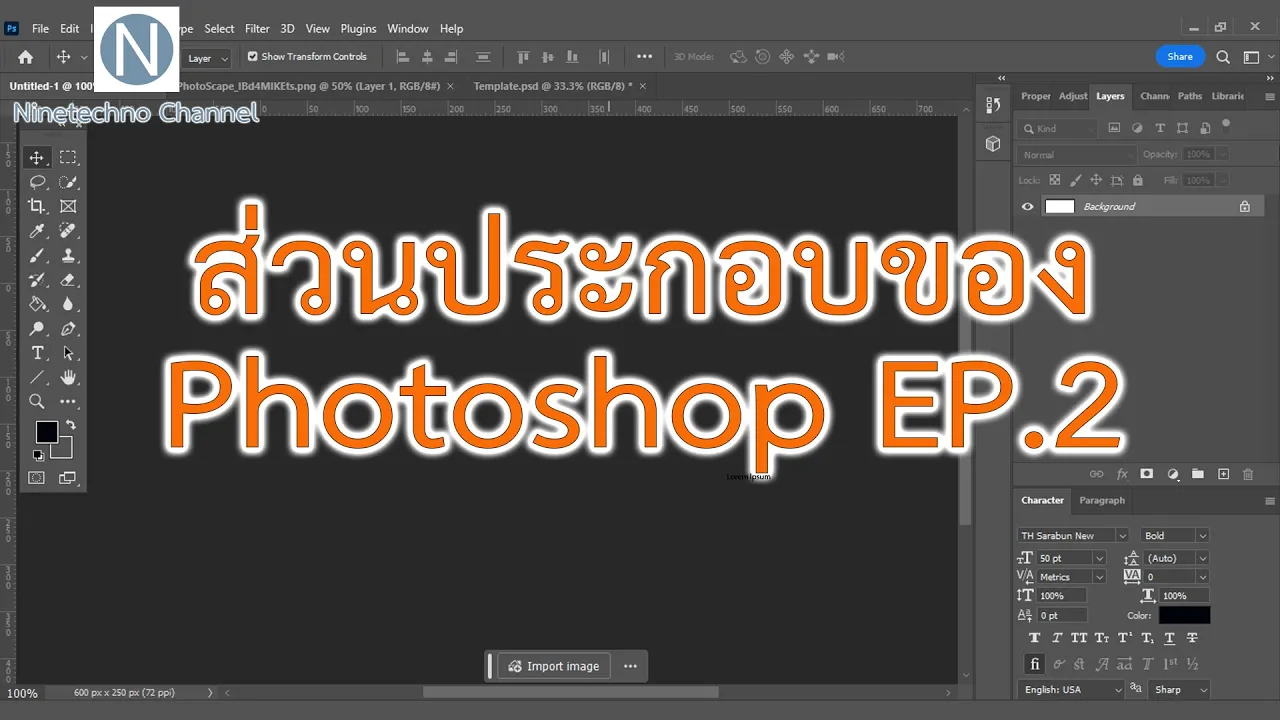The width and height of the screenshot is (1280, 720).
Task: Open the Filter menu
Action: pos(257,29)
